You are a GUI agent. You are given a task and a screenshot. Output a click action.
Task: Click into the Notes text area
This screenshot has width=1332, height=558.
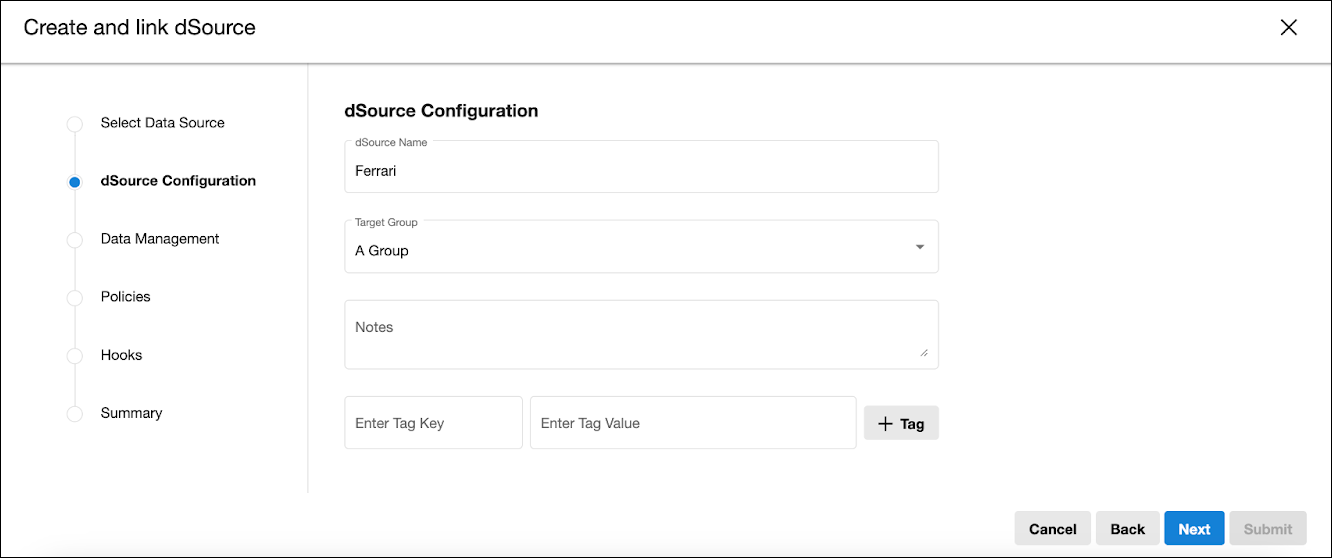[x=640, y=334]
